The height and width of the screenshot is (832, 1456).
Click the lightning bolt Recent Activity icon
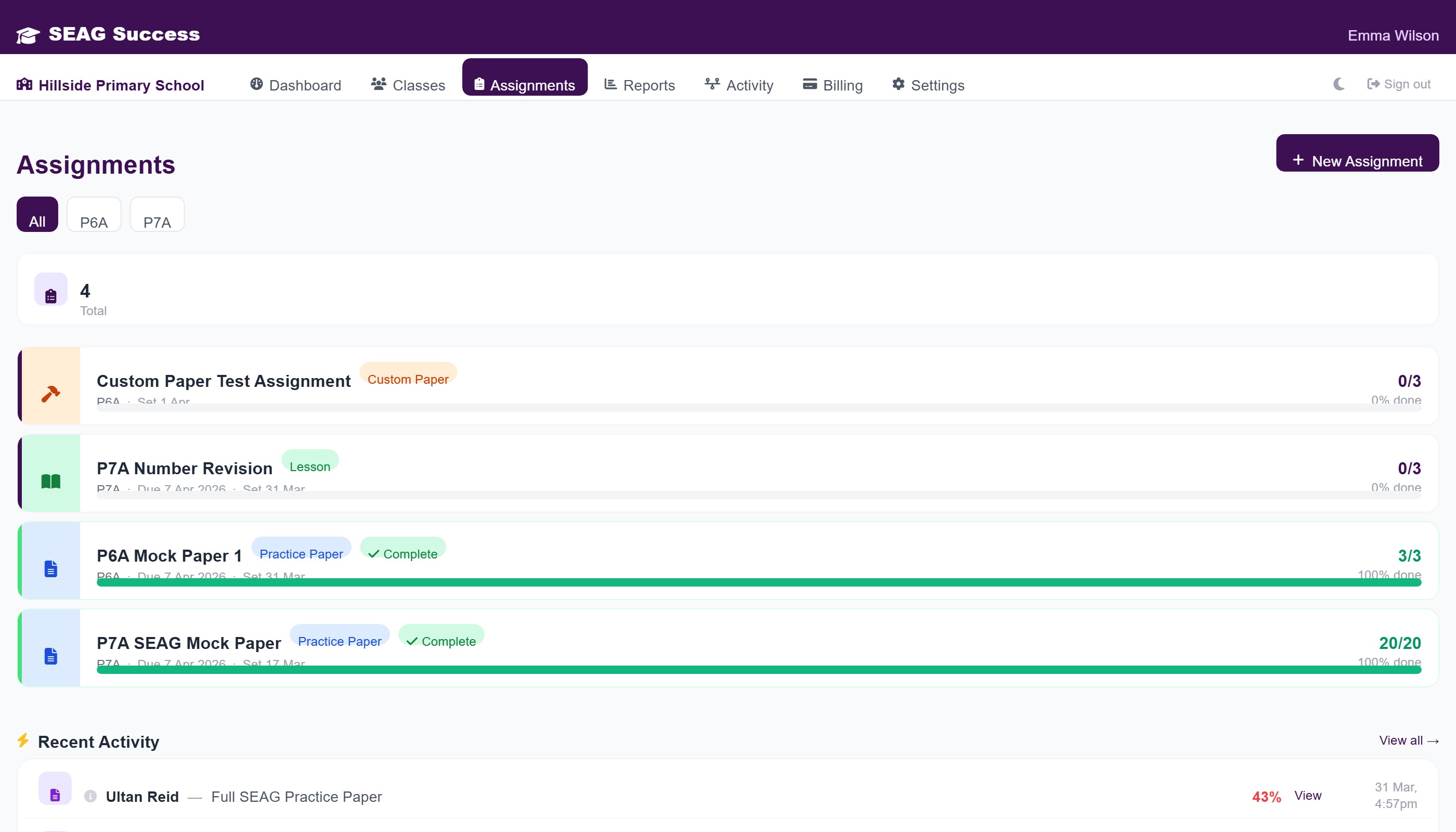click(x=23, y=740)
